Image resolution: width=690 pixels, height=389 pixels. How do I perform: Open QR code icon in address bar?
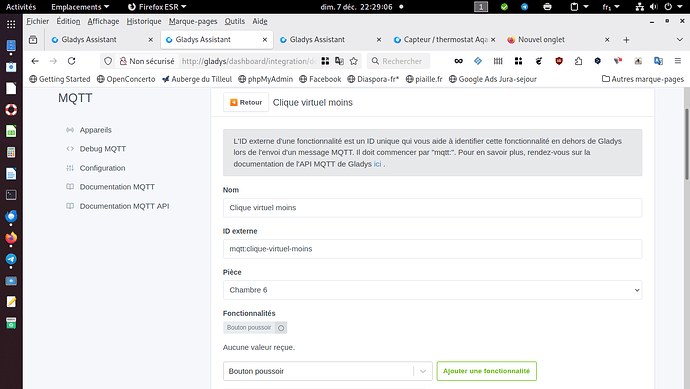[325, 61]
